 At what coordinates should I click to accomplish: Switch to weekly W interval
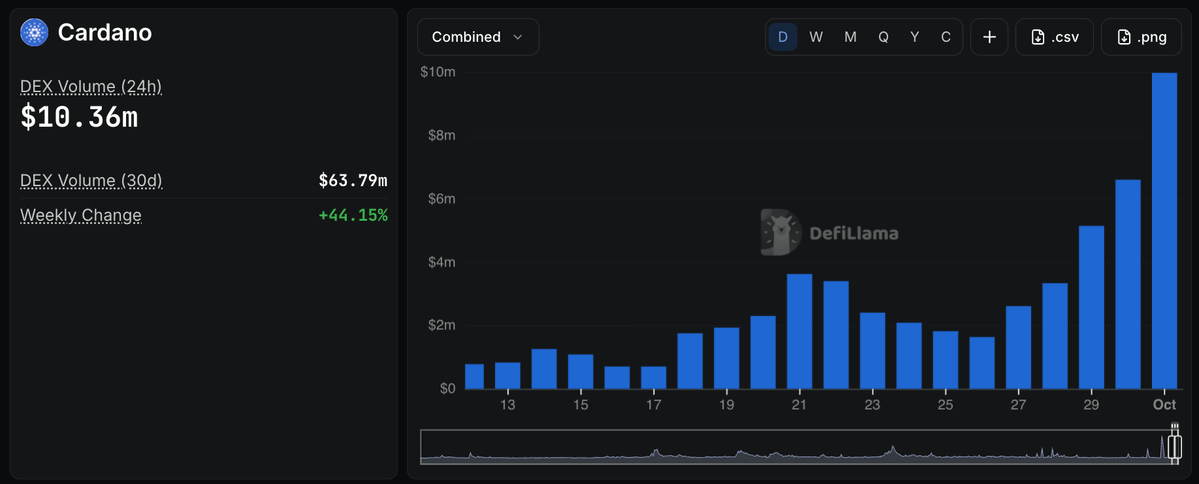(816, 37)
